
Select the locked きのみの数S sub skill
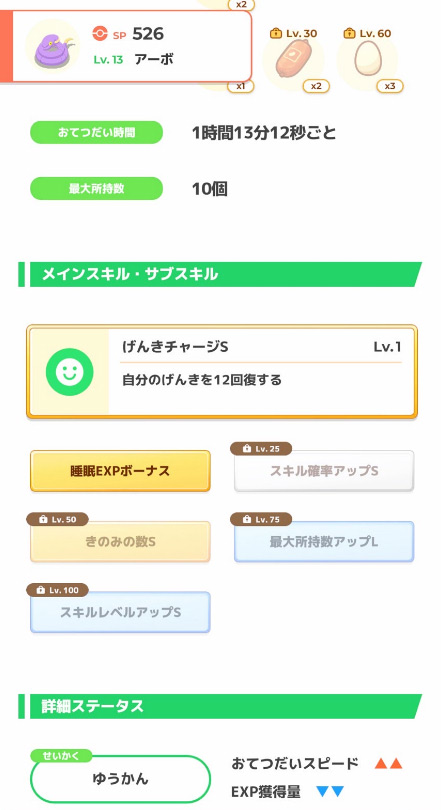120,541
